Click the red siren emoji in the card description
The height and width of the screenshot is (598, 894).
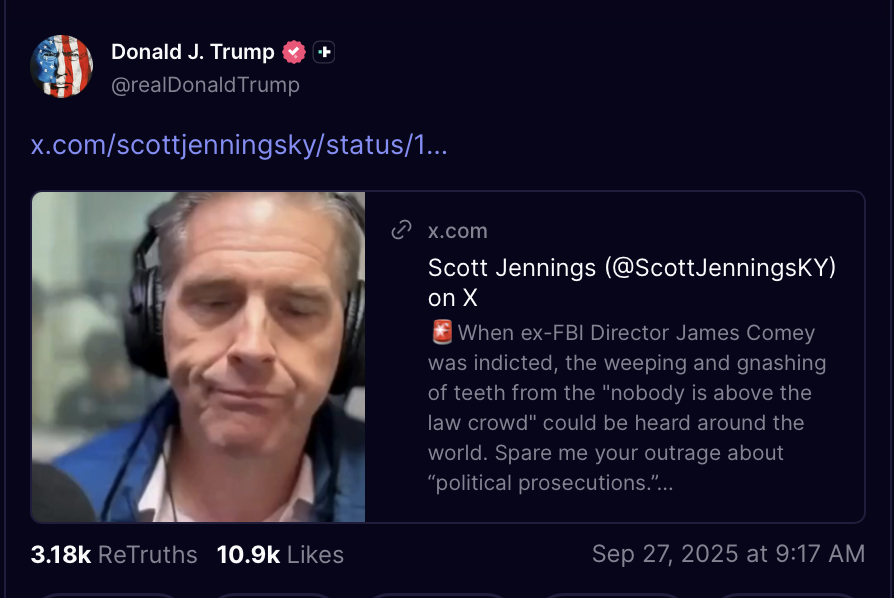point(441,332)
